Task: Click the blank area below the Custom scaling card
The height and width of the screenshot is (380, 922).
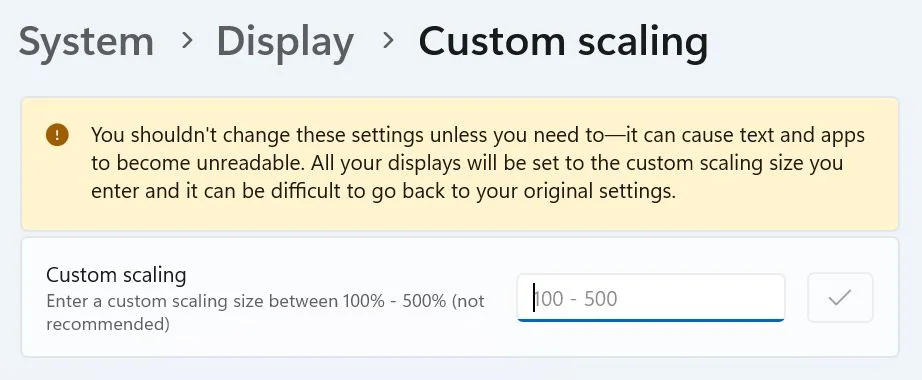Action: (460, 368)
